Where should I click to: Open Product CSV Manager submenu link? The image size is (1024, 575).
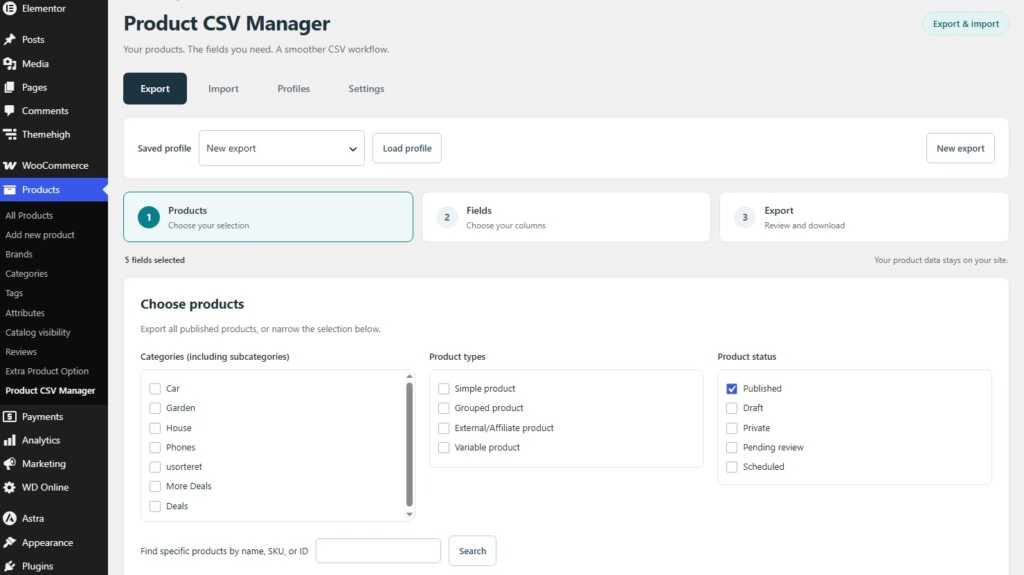point(50,391)
